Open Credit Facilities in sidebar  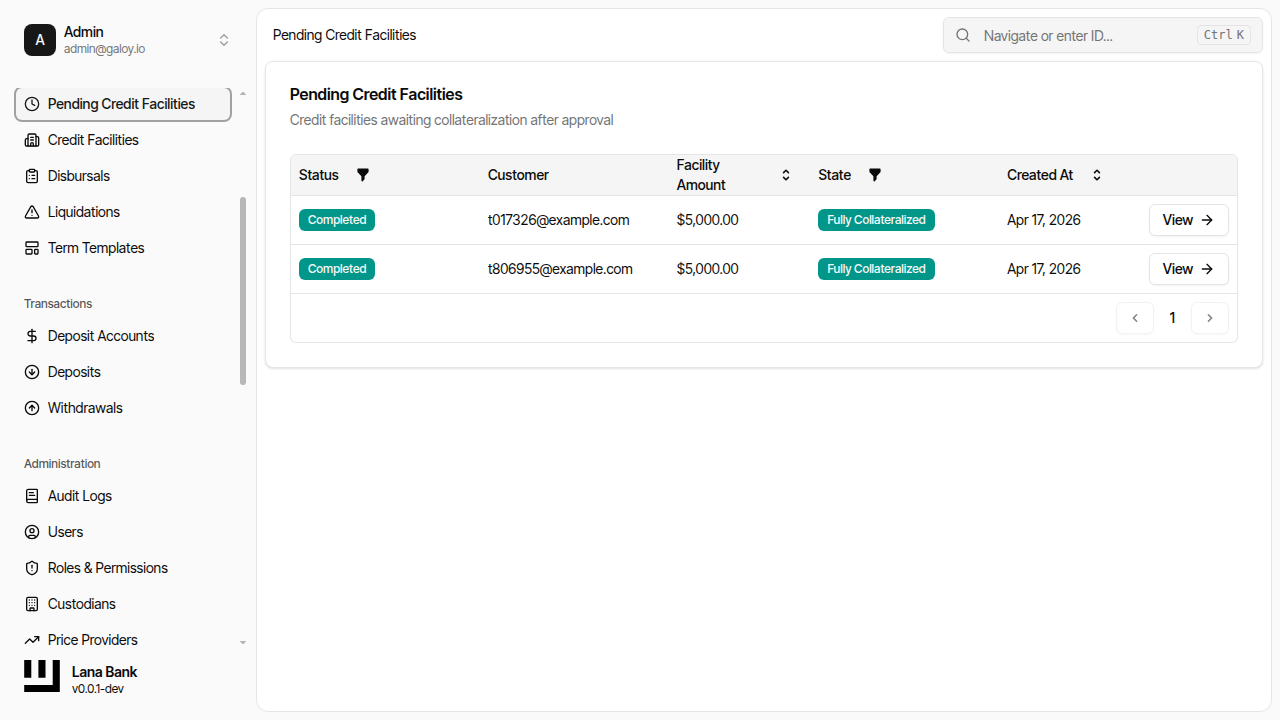tap(93, 140)
